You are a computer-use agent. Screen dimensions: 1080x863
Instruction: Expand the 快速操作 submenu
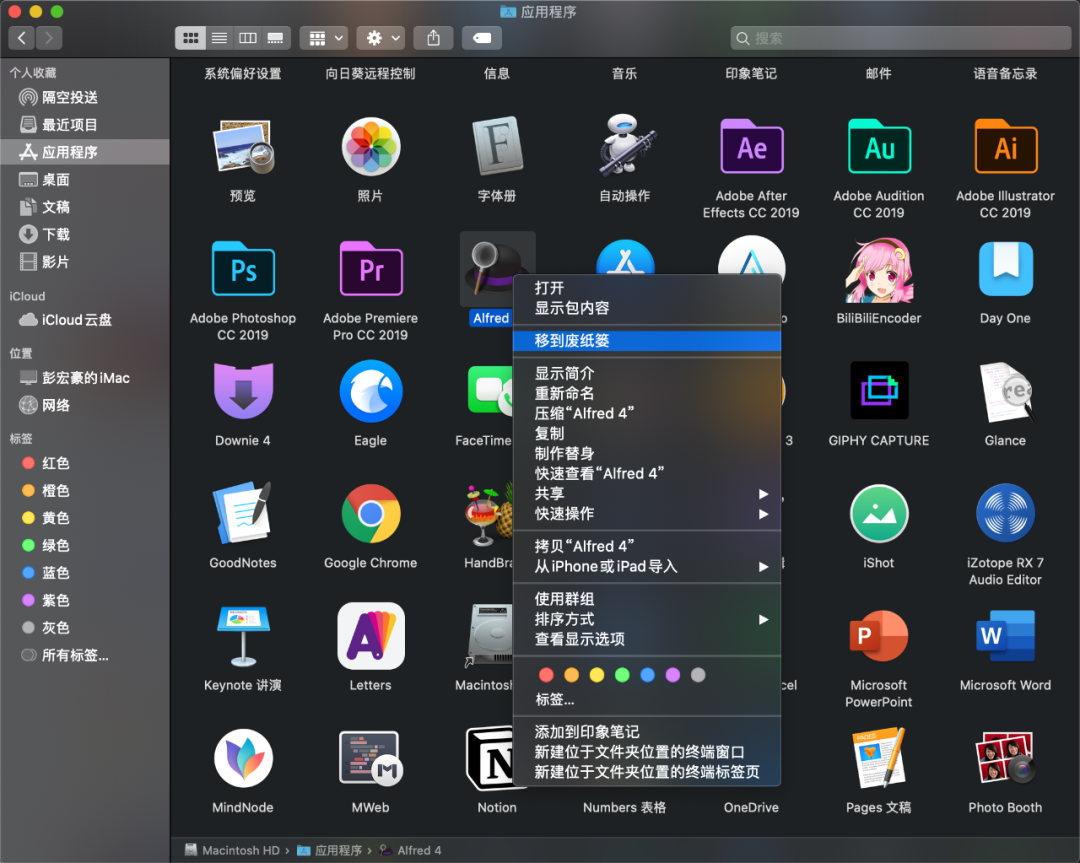(x=647, y=514)
